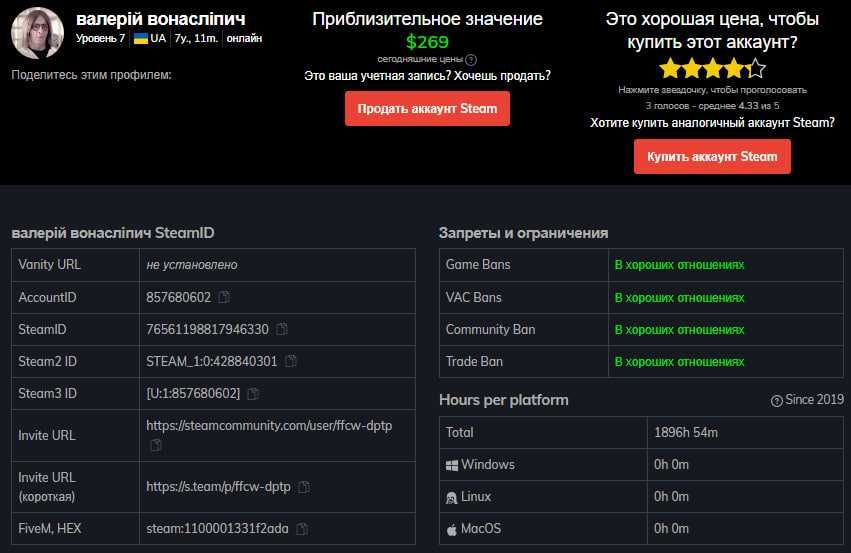Click the 7y., 11m. account age

pos(196,39)
